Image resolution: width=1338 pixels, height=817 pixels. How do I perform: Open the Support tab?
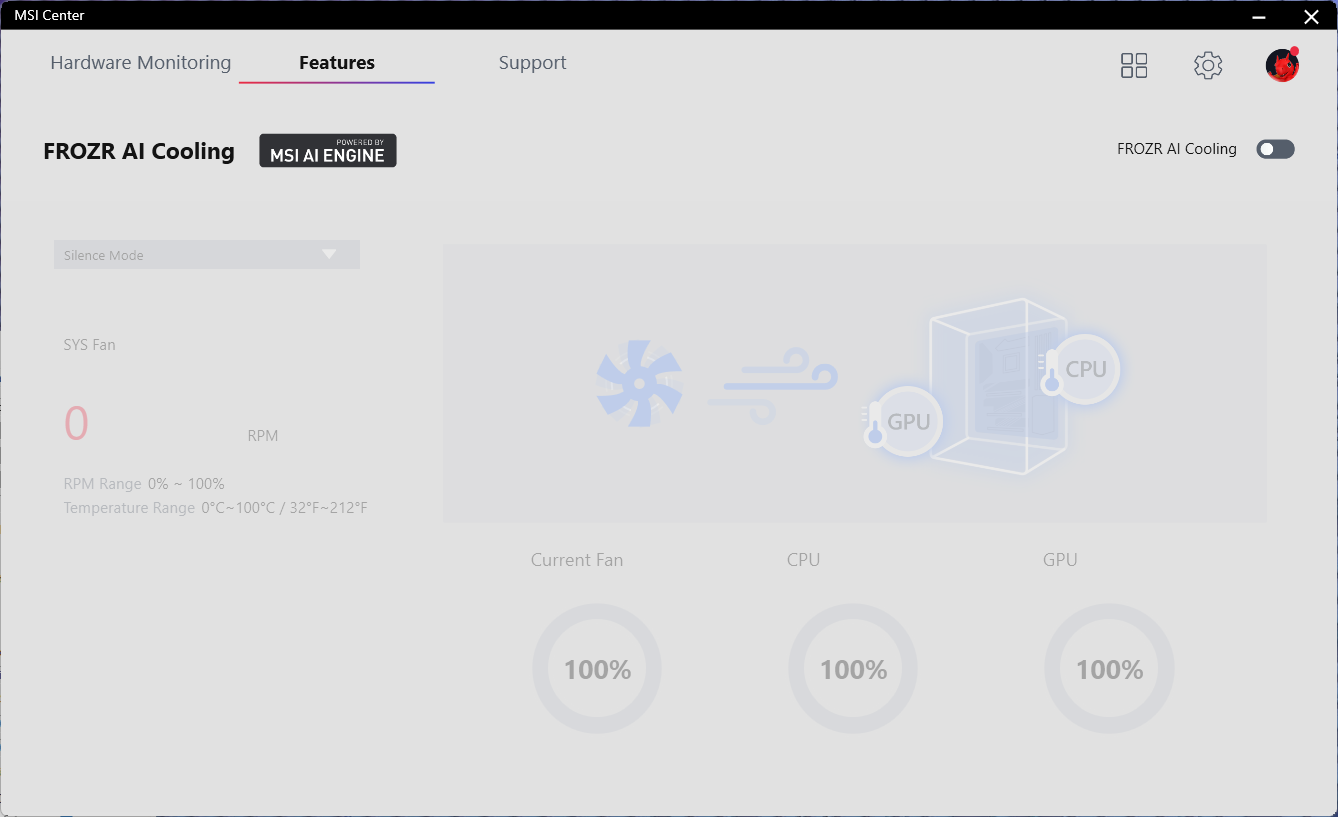(532, 63)
